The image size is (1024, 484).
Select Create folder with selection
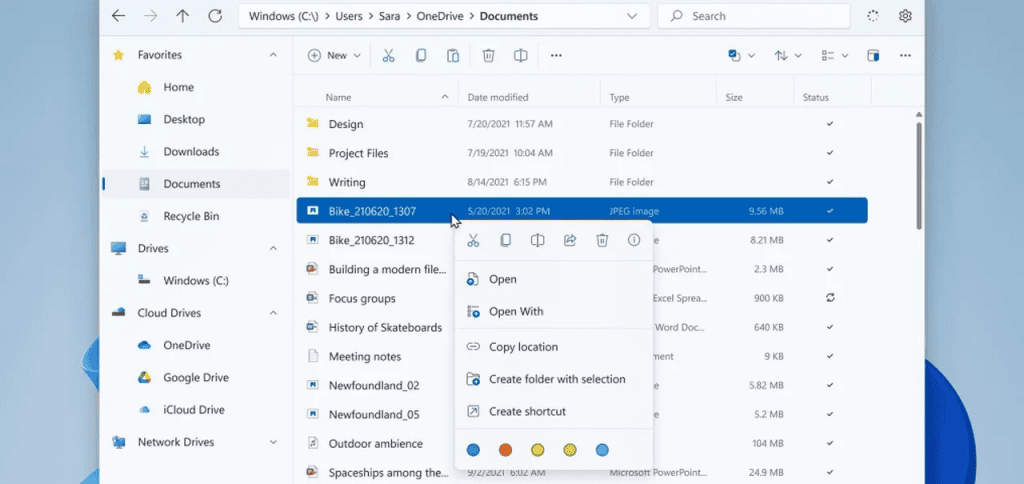pos(556,379)
